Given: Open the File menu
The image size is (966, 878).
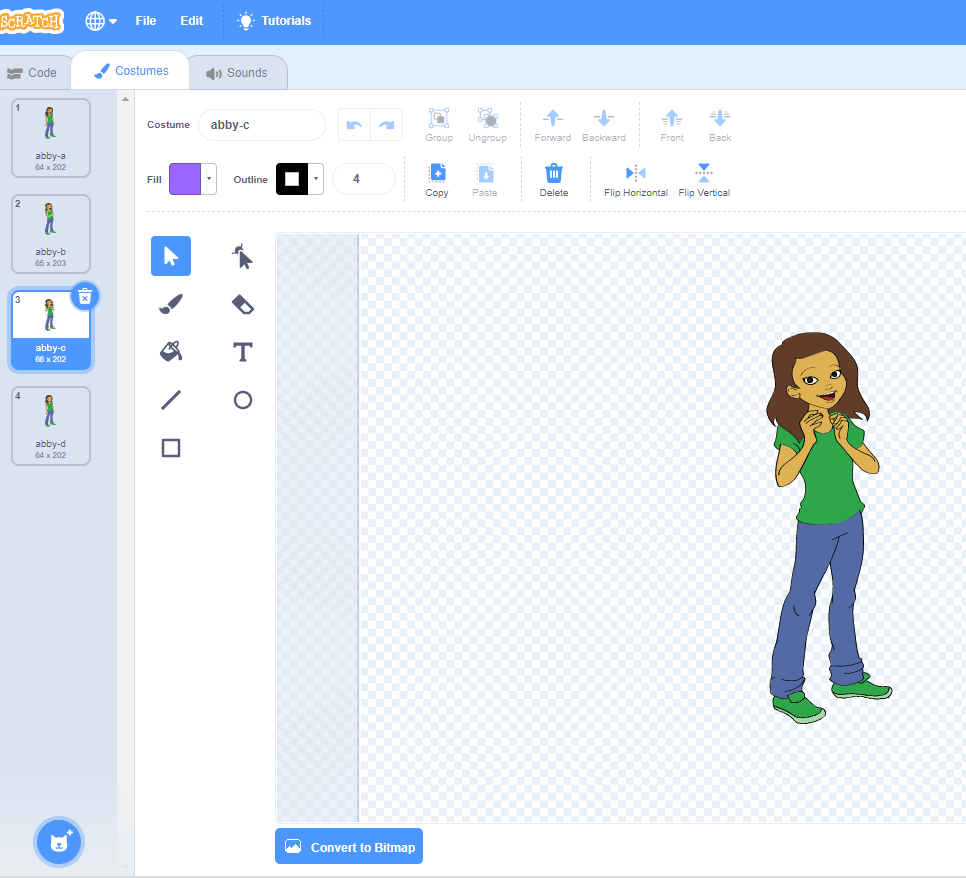Looking at the screenshot, I should (x=146, y=21).
